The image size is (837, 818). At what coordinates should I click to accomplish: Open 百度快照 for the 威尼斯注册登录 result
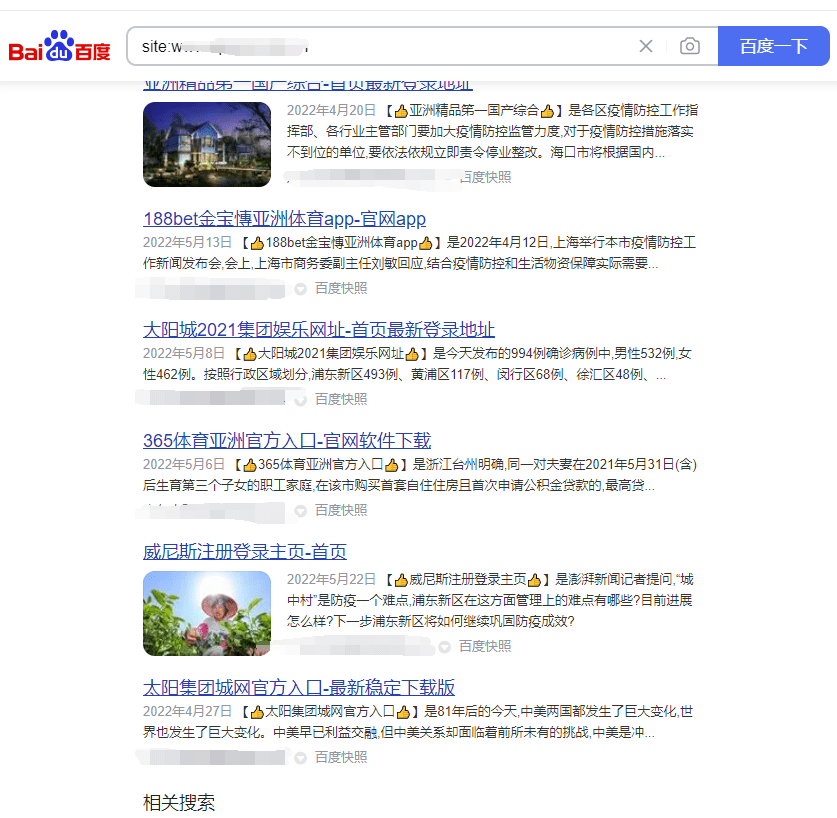point(485,647)
